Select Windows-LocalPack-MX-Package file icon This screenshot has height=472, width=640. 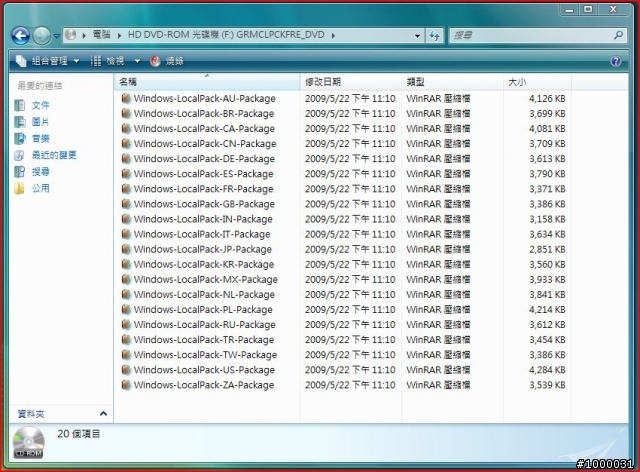point(126,280)
